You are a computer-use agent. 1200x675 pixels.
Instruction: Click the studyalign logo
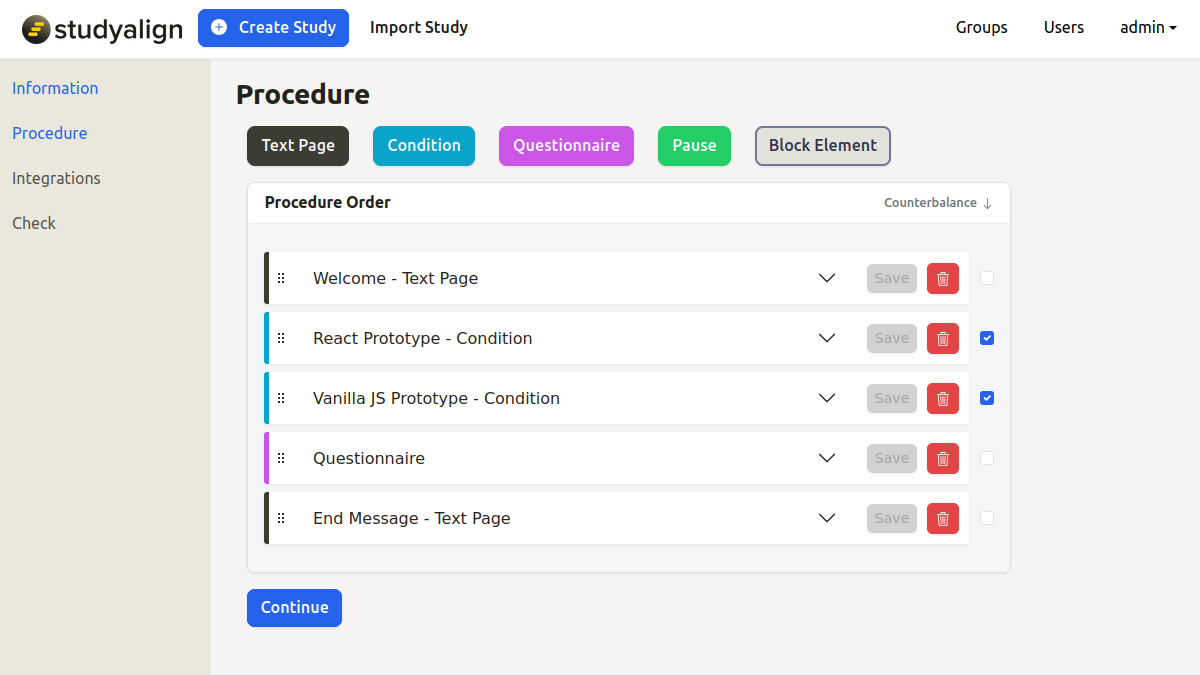click(102, 29)
